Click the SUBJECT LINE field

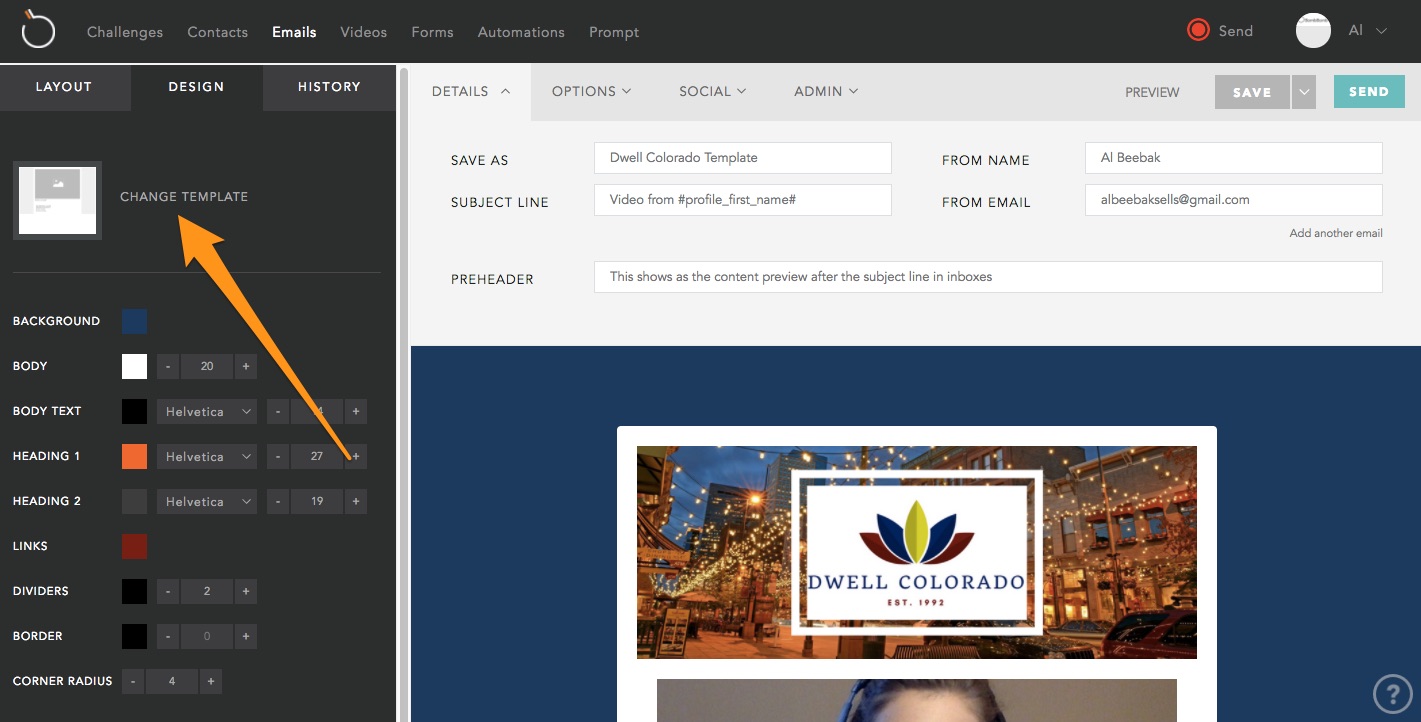tap(742, 200)
